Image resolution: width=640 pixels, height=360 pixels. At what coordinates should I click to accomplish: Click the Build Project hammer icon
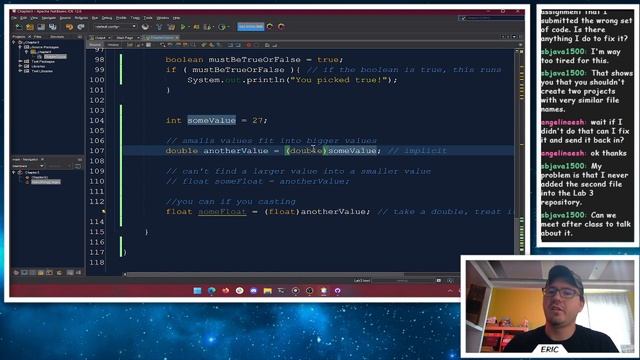[159, 27]
